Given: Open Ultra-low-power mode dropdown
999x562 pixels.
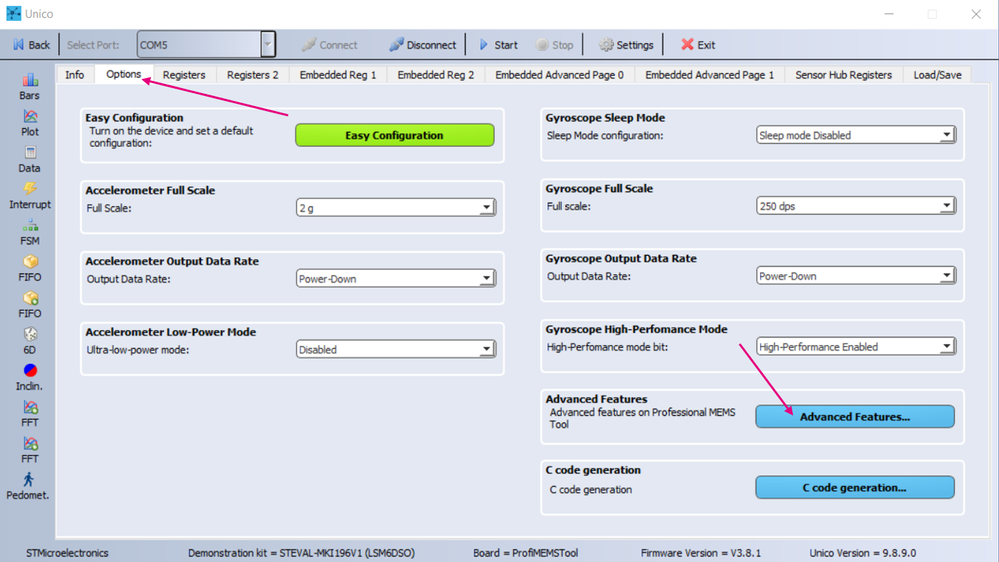Looking at the screenshot, I should (x=396, y=349).
